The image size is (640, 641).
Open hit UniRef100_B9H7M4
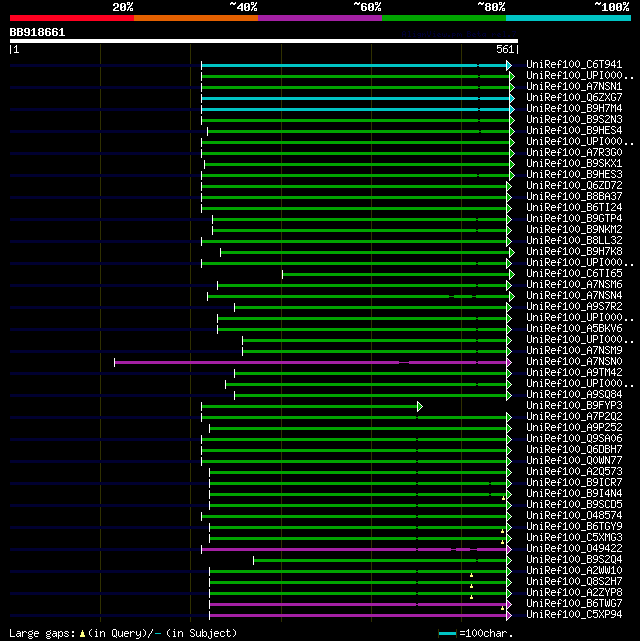[x=574, y=109]
